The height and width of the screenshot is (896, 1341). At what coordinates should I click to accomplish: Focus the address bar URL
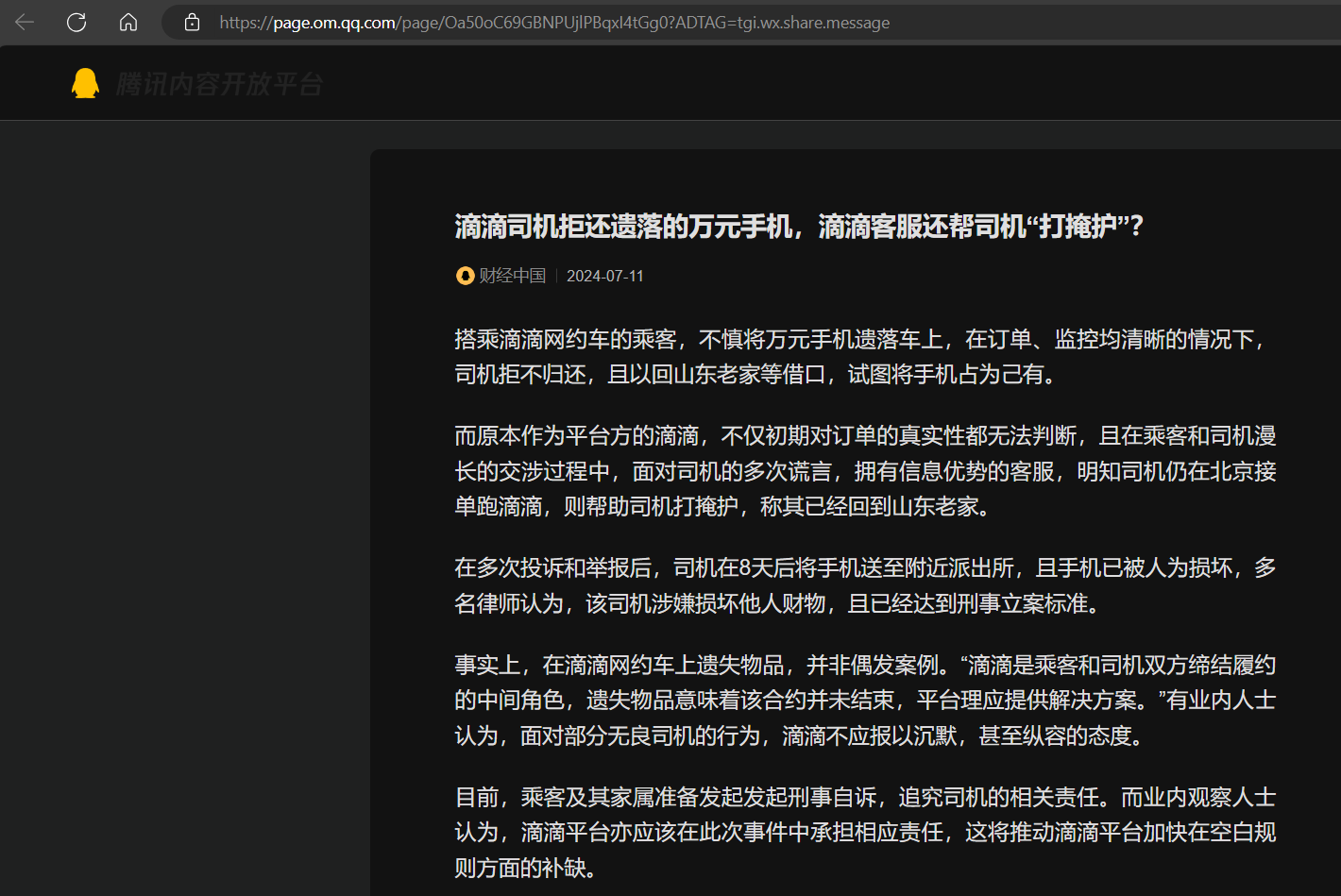pos(554,23)
